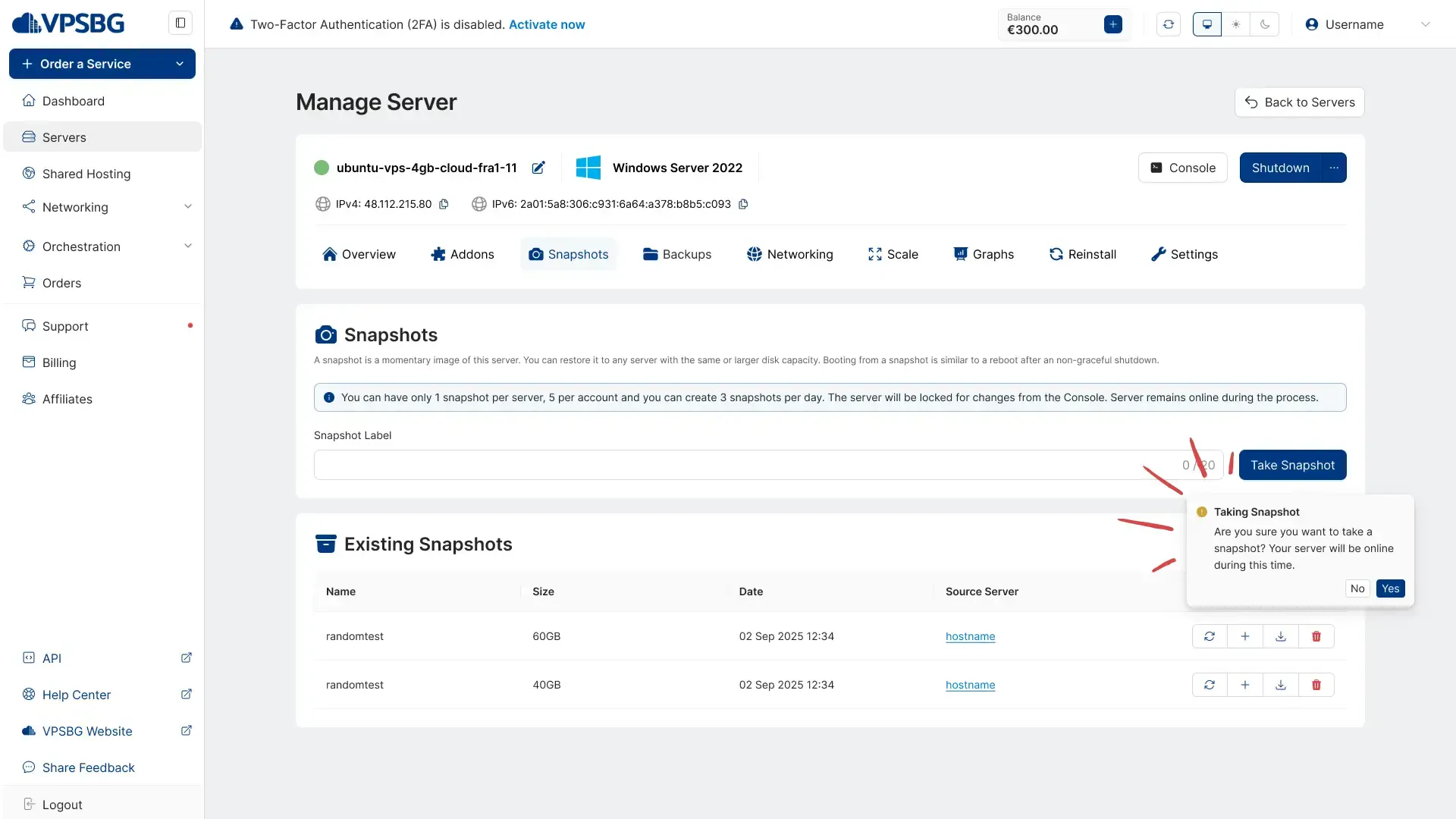Click the edit hostname pencil icon

(538, 168)
